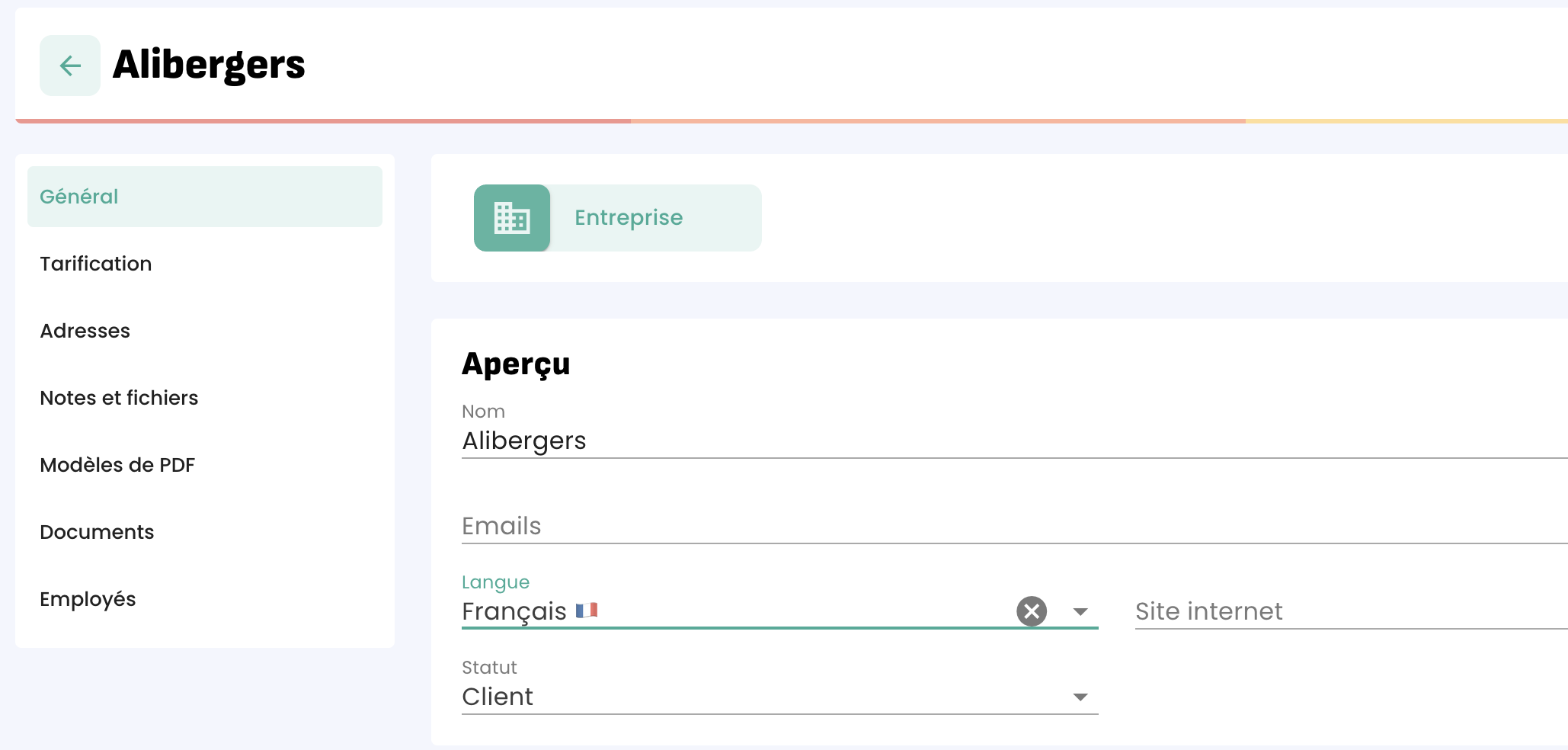This screenshot has height=750, width=1568.
Task: Click the French flag next to Français
Action: (x=587, y=611)
